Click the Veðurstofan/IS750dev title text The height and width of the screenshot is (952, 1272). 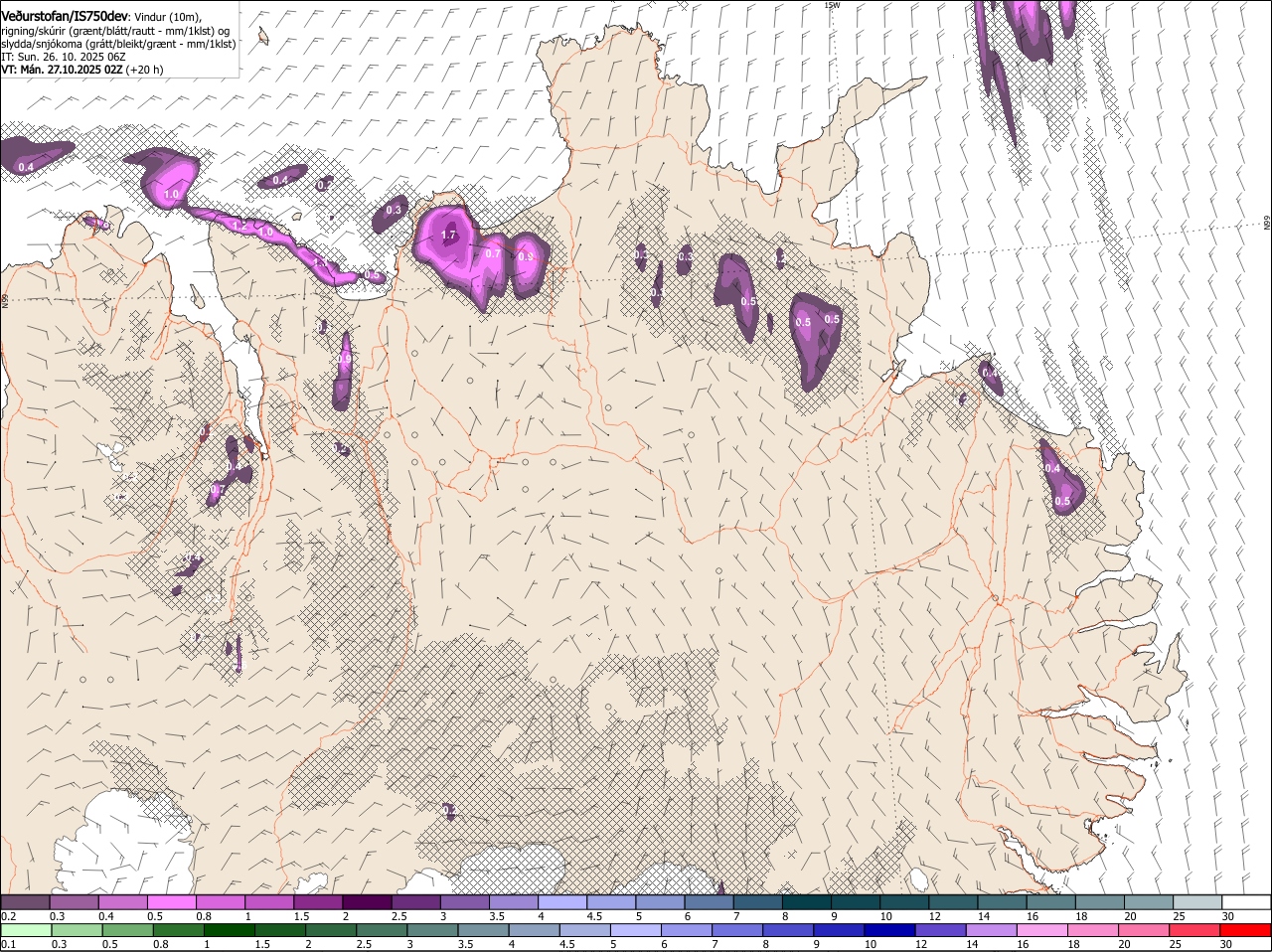(65, 17)
